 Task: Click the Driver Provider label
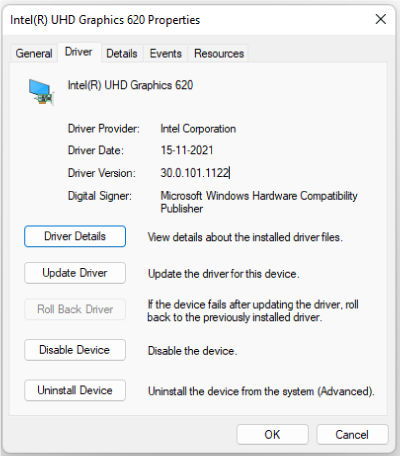click(x=104, y=129)
